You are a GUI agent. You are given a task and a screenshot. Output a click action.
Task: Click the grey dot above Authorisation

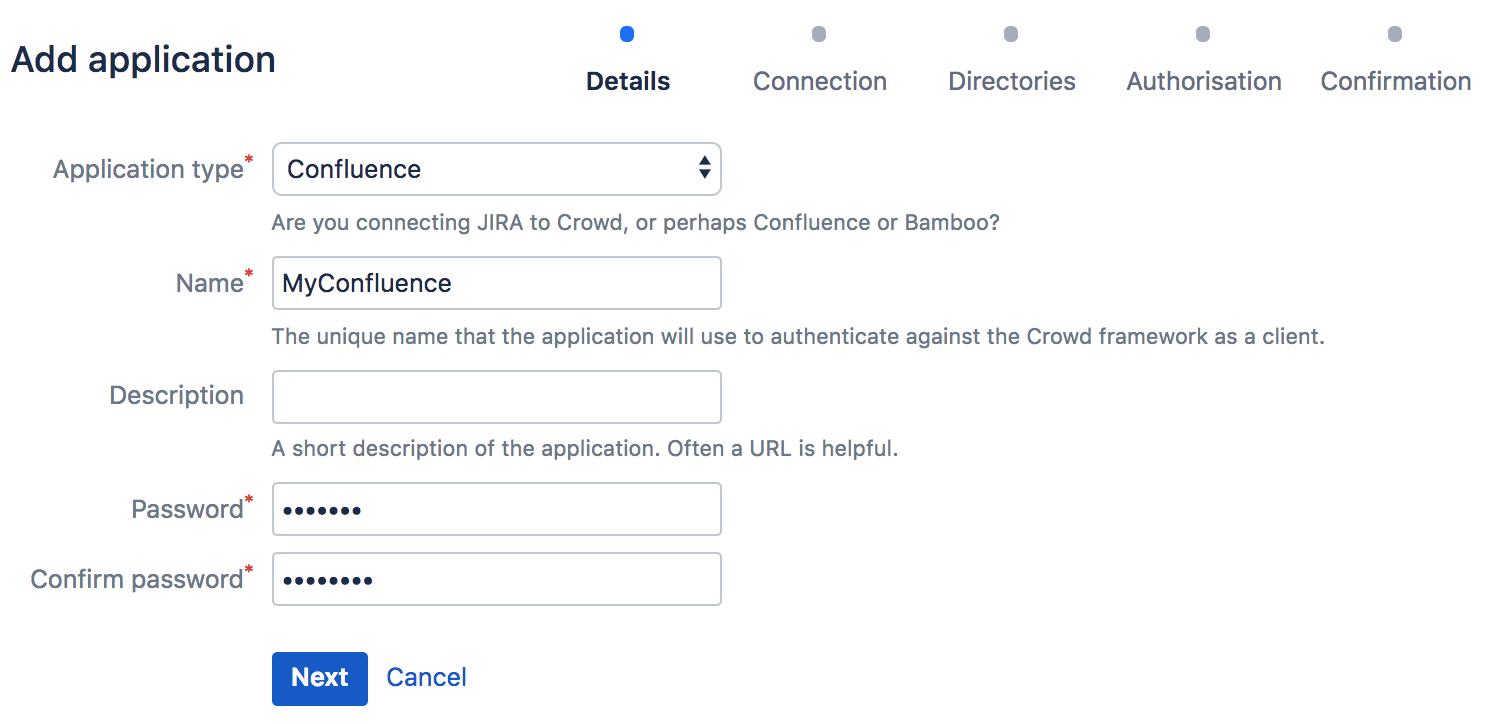pyautogui.click(x=1203, y=34)
